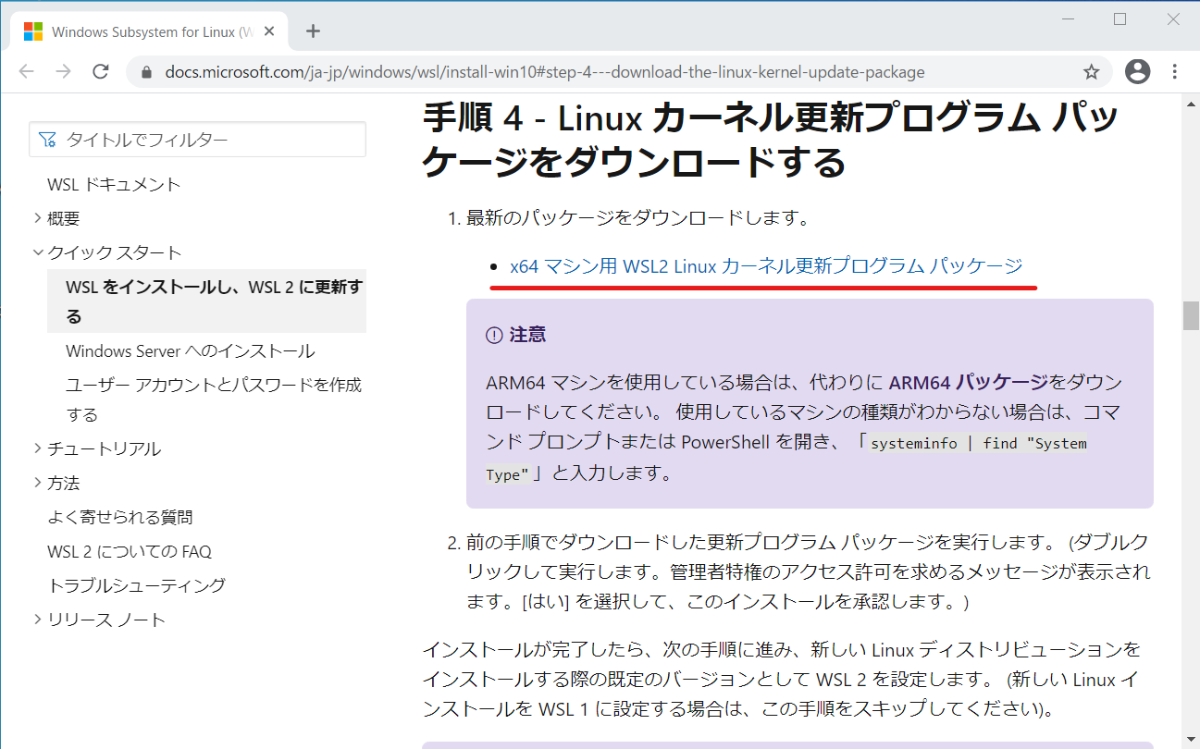Reload the current page
Screen dimensions: 1200x749
tap(100, 72)
